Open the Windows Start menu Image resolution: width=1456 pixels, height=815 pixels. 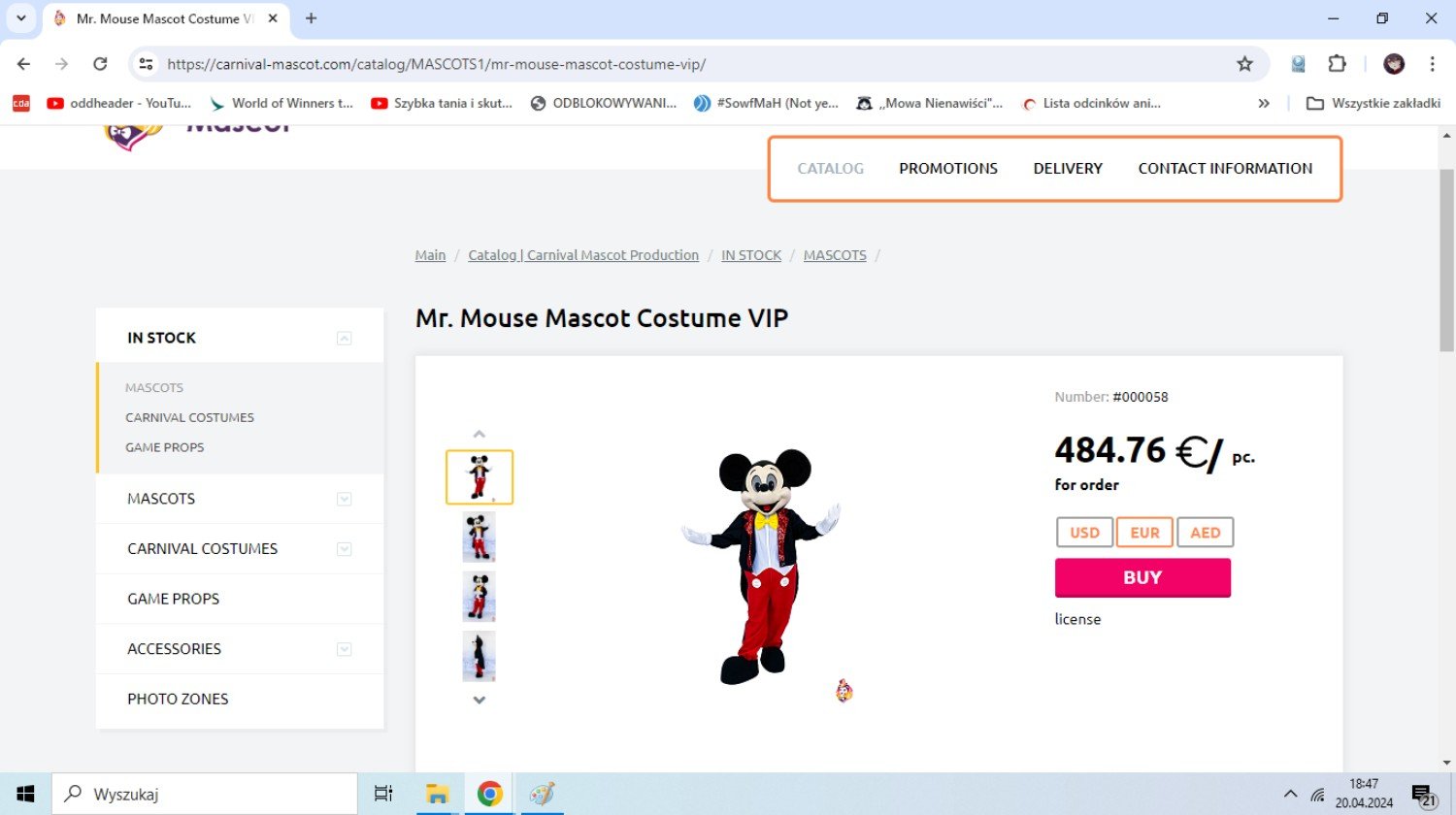(25, 794)
